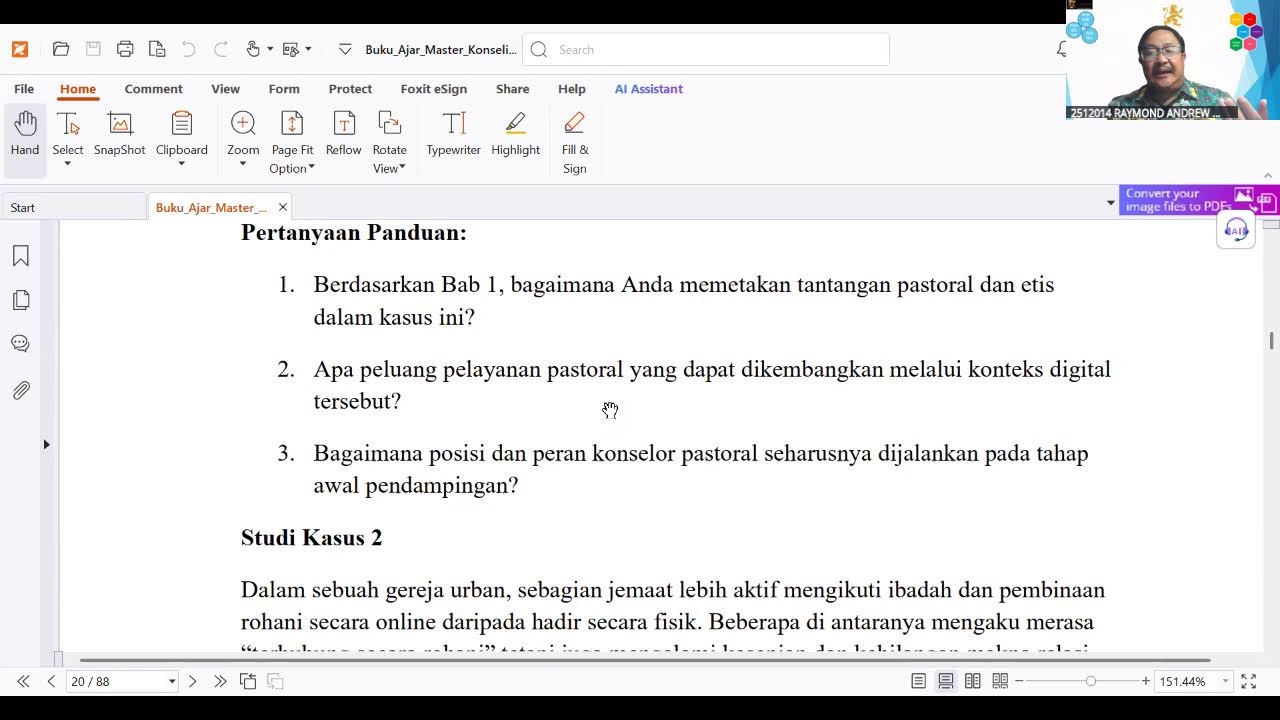Click the Convert image files to PDF banner

click(x=1198, y=200)
